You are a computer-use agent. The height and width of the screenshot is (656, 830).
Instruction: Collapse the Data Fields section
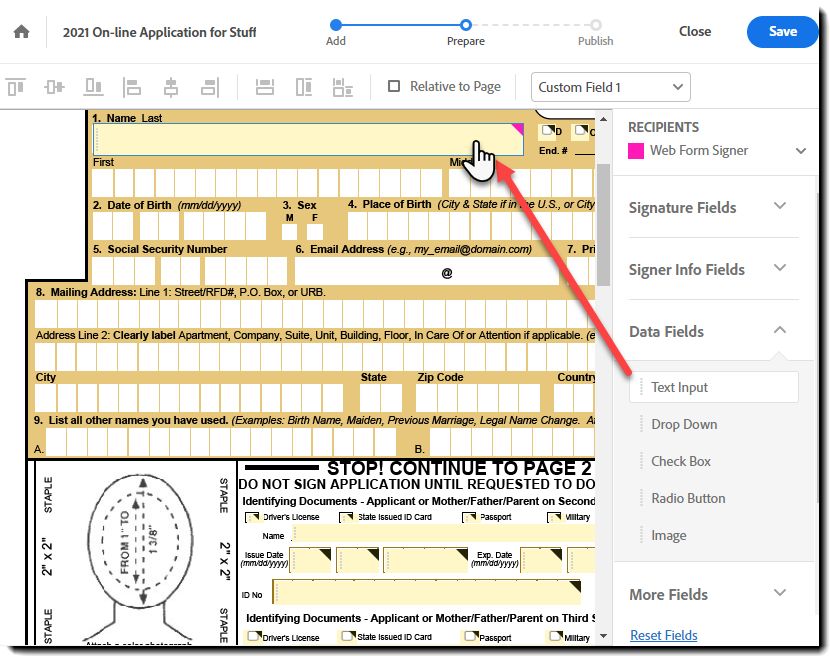[780, 330]
